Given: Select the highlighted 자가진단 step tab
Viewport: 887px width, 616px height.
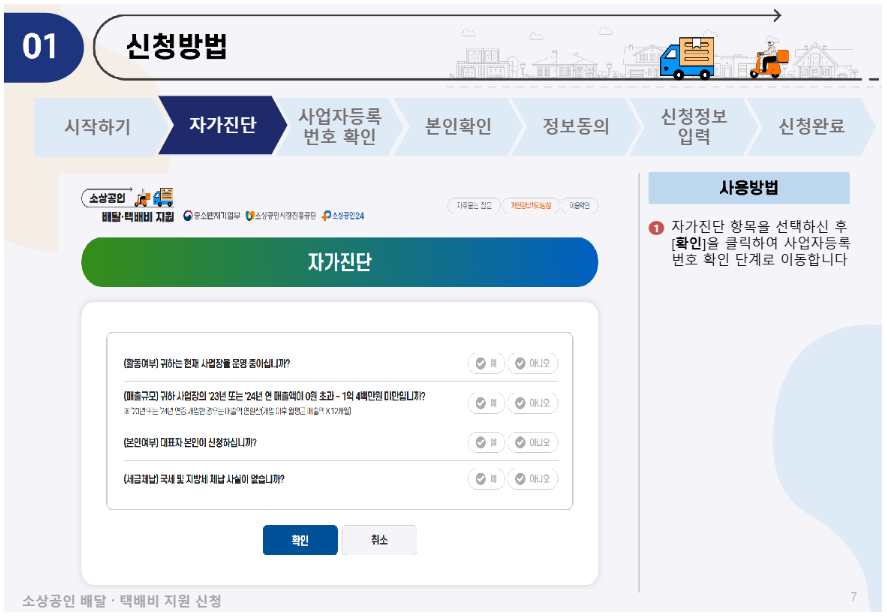Looking at the screenshot, I should 222,125.
